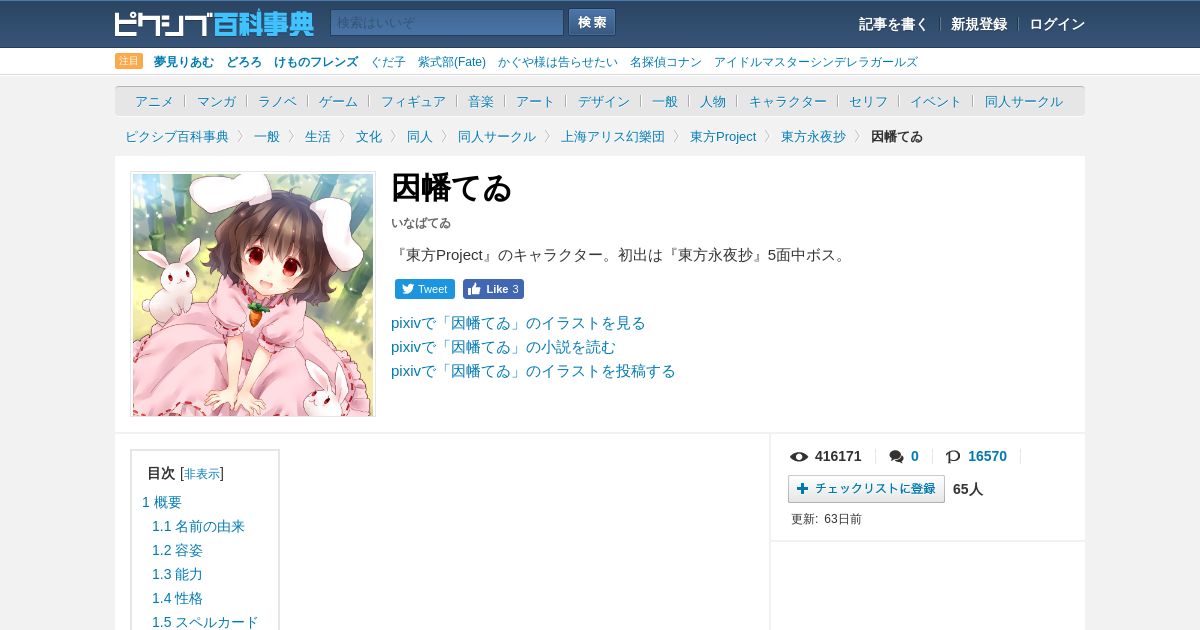Select the 同人サークル category menu item
This screenshot has width=1200, height=630.
[x=1024, y=101]
